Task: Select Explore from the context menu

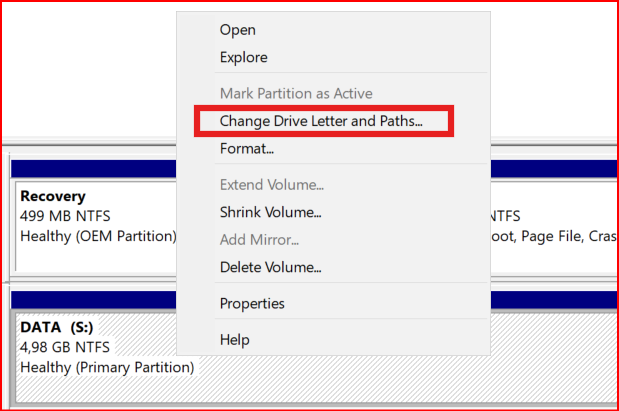Action: coord(243,58)
